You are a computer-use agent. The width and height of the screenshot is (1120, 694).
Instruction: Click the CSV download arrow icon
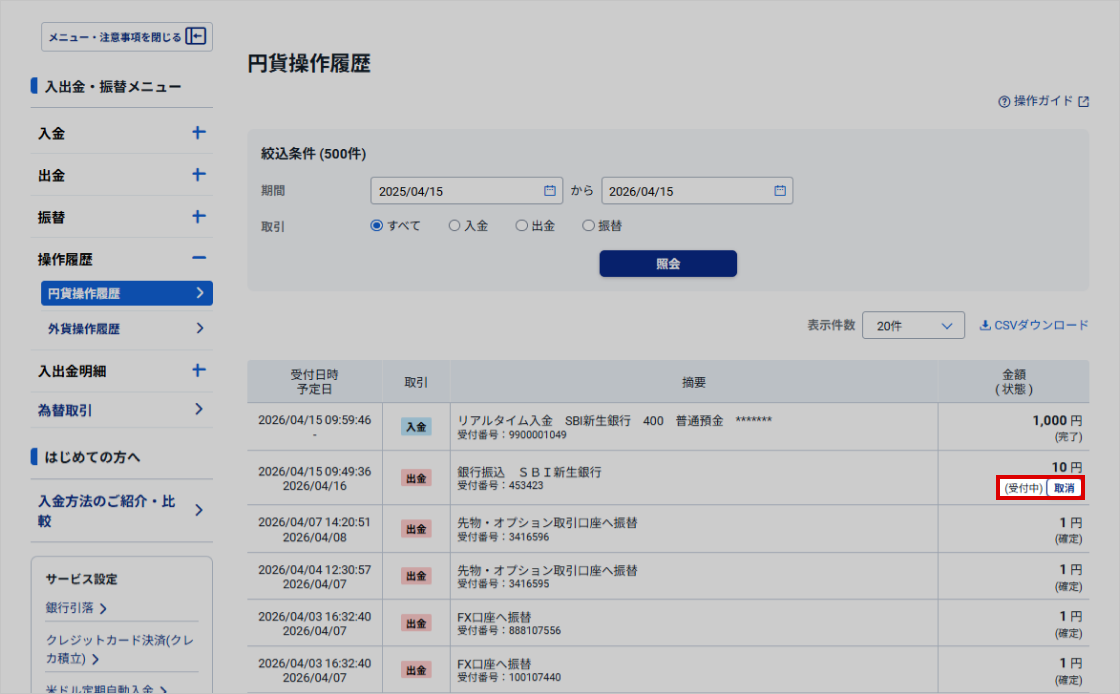pyautogui.click(x=985, y=325)
